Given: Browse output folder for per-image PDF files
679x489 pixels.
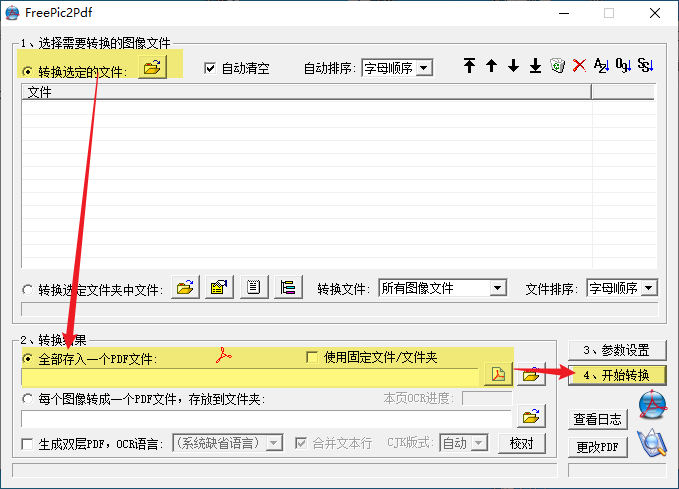Looking at the screenshot, I should pos(531,417).
